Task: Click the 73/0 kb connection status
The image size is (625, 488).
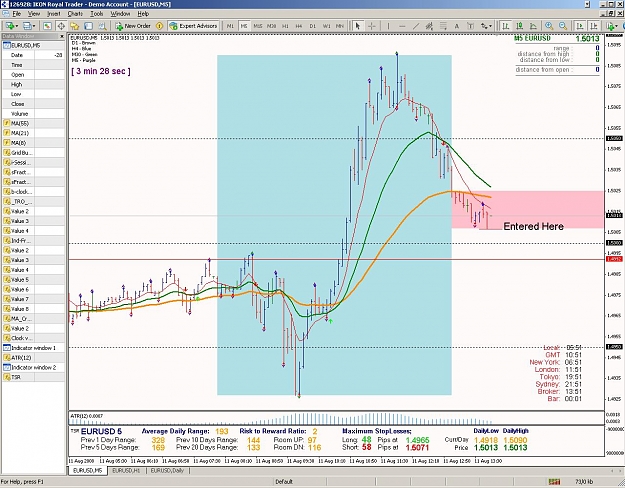Action: (584, 482)
